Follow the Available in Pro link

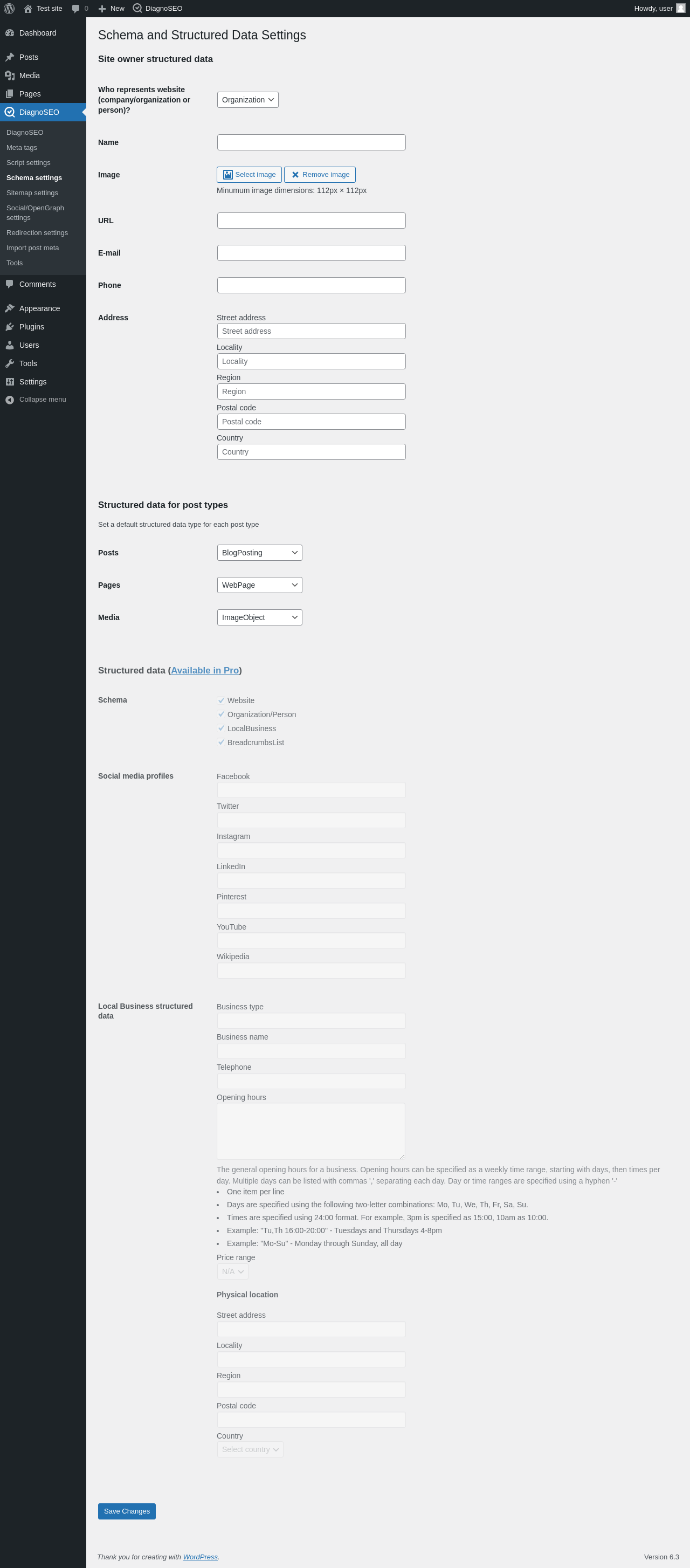point(205,670)
